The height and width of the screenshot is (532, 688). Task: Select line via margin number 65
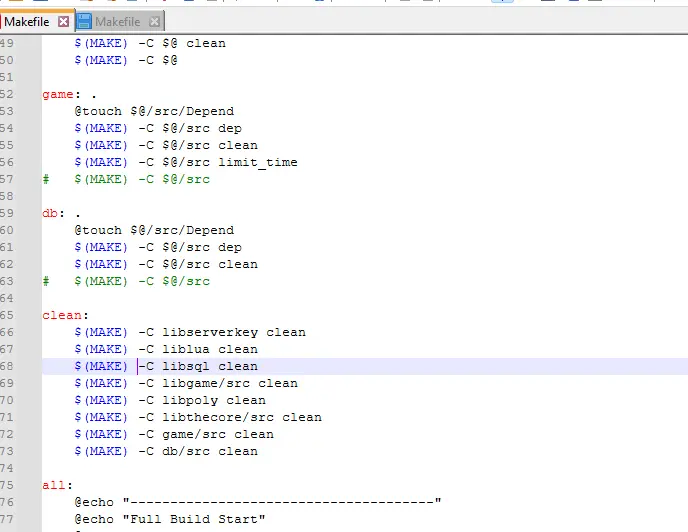(7, 316)
